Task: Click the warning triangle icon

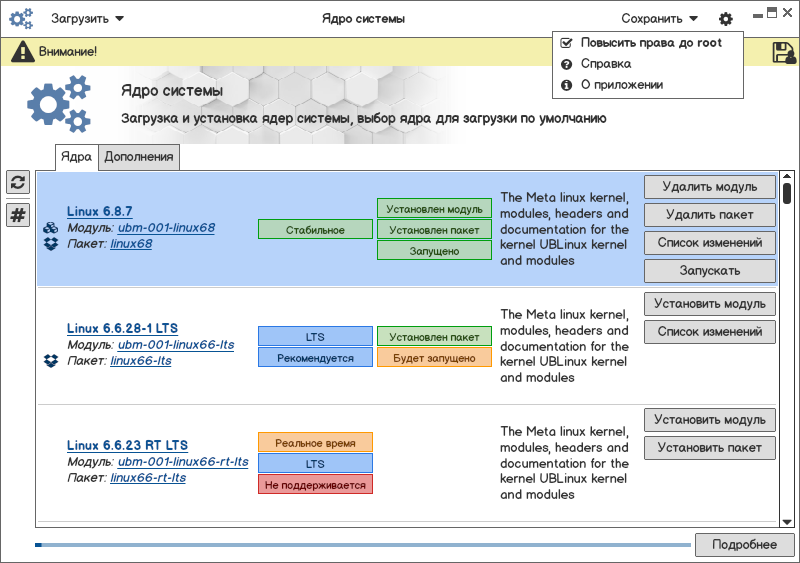Action: point(22,52)
